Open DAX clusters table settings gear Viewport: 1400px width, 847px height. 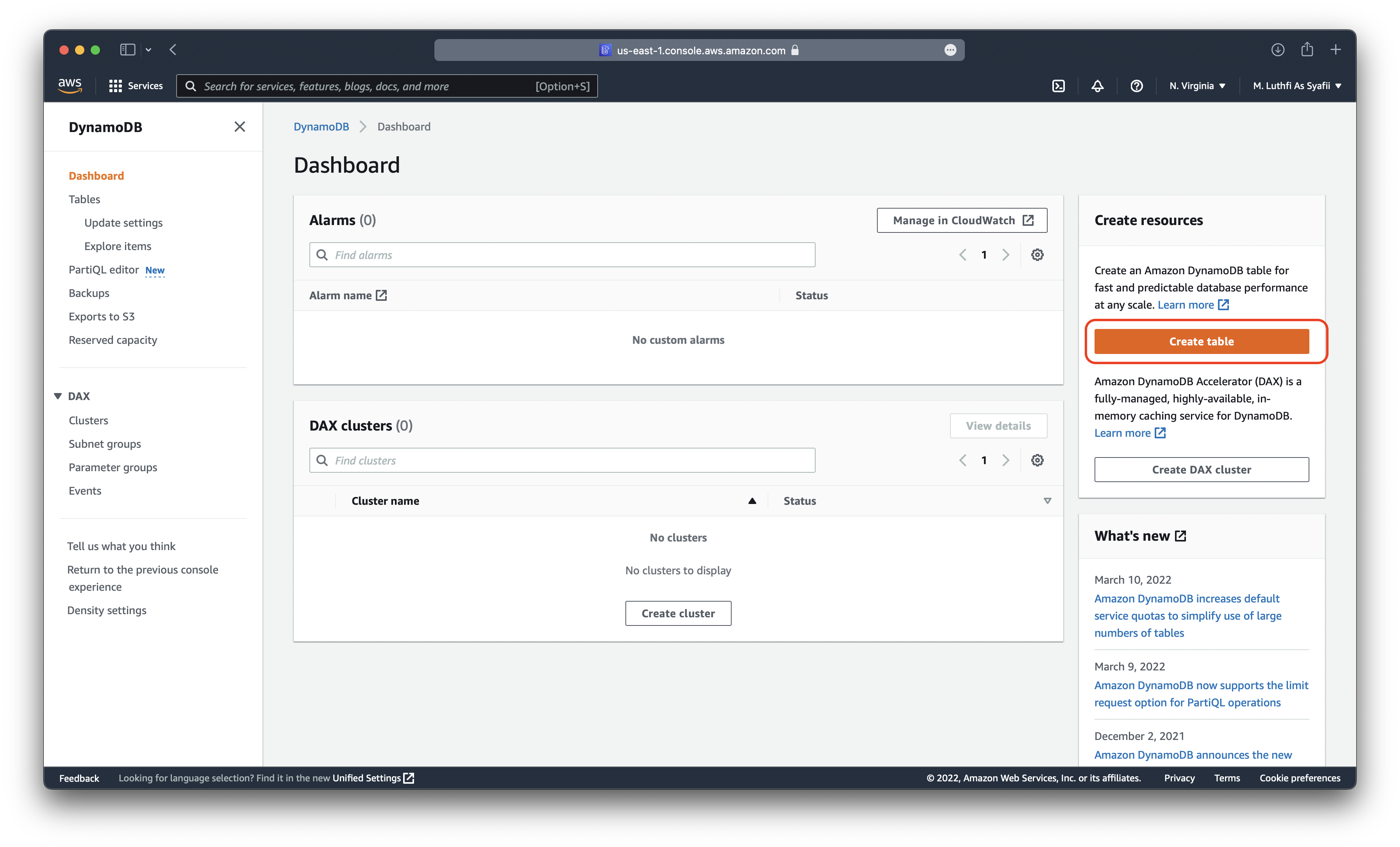[1037, 460]
